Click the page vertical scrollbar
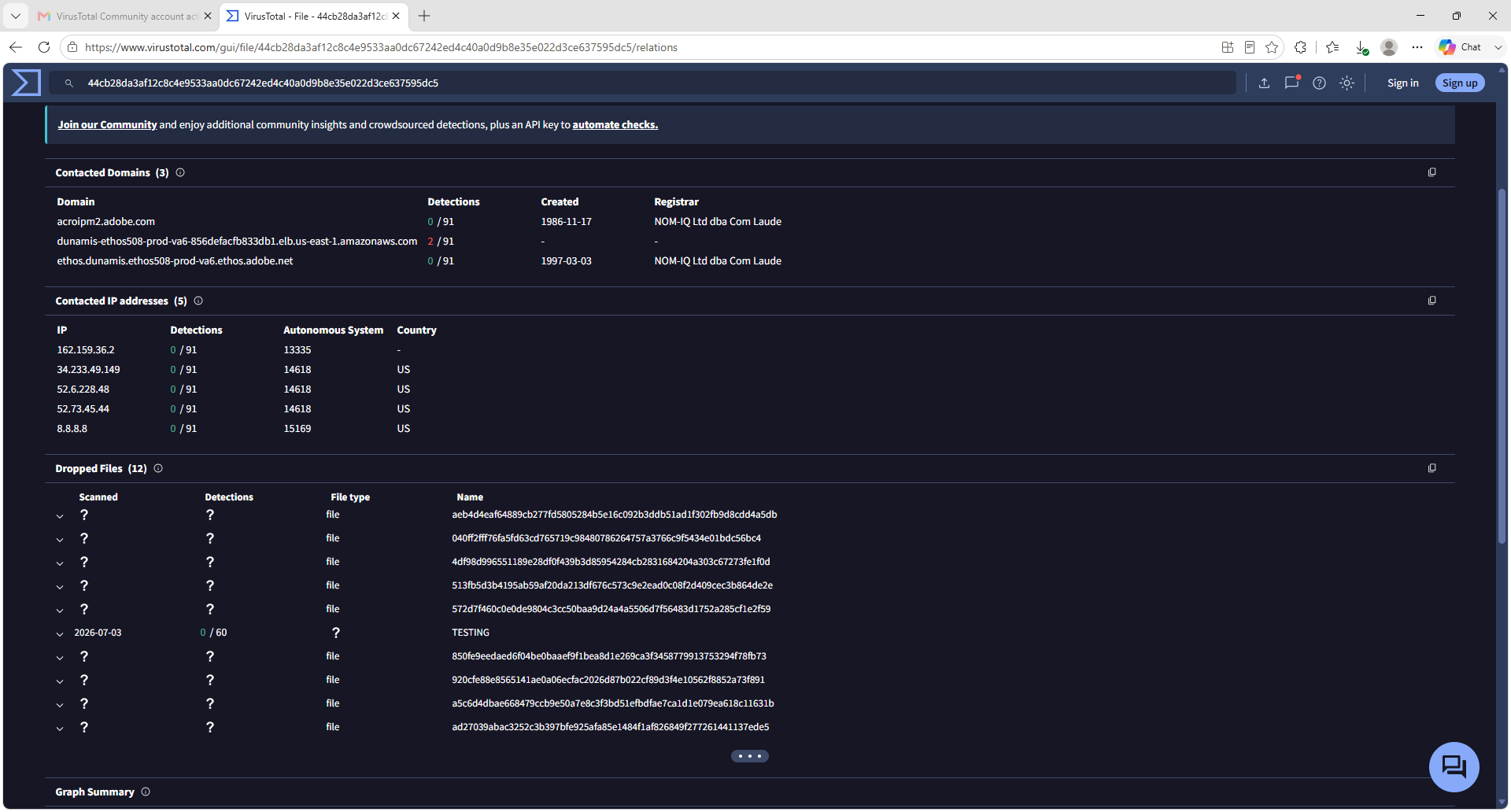Image resolution: width=1511 pixels, height=812 pixels. (x=1502, y=366)
